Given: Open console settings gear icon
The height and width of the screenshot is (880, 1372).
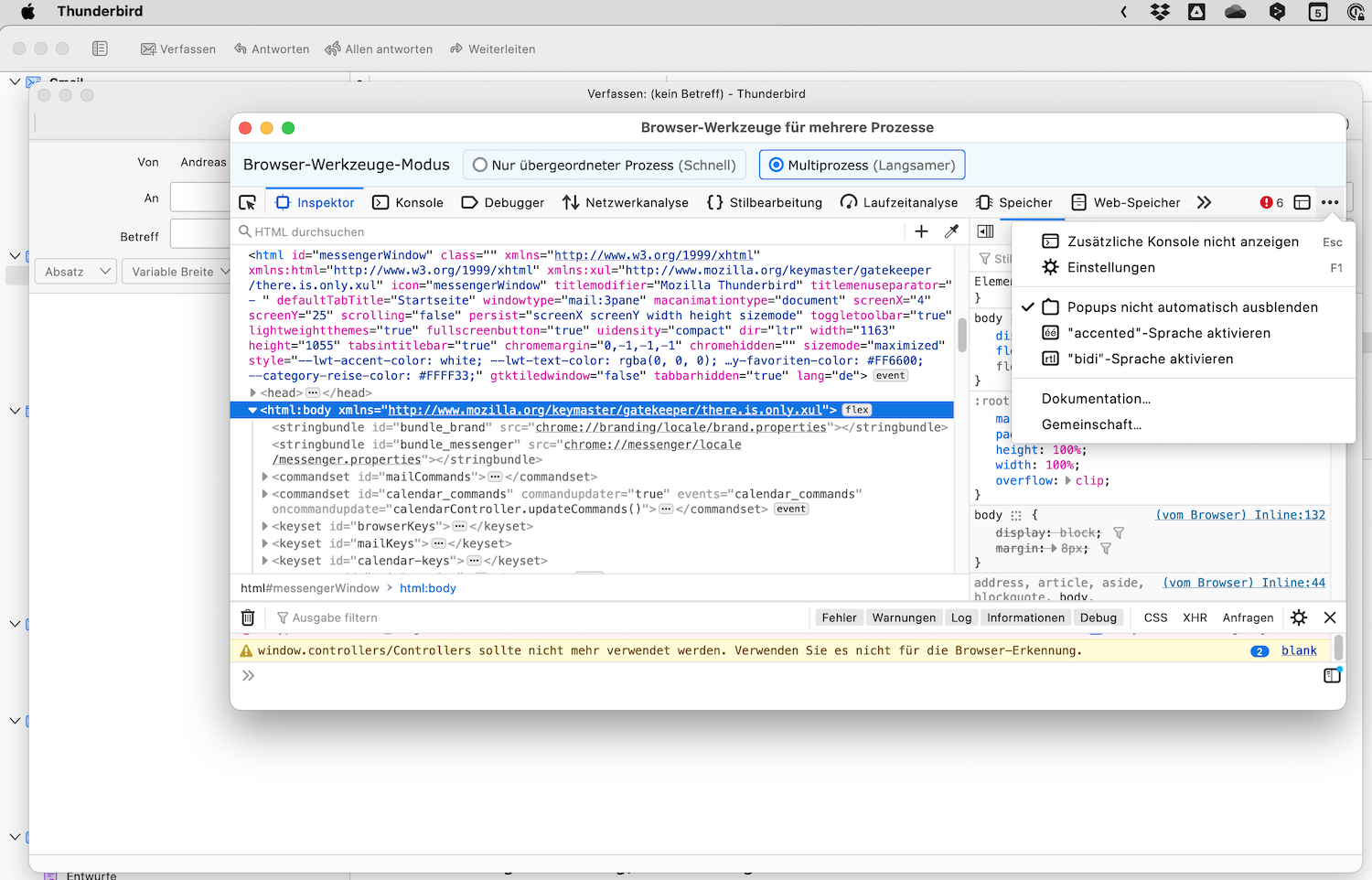Looking at the screenshot, I should [1299, 617].
